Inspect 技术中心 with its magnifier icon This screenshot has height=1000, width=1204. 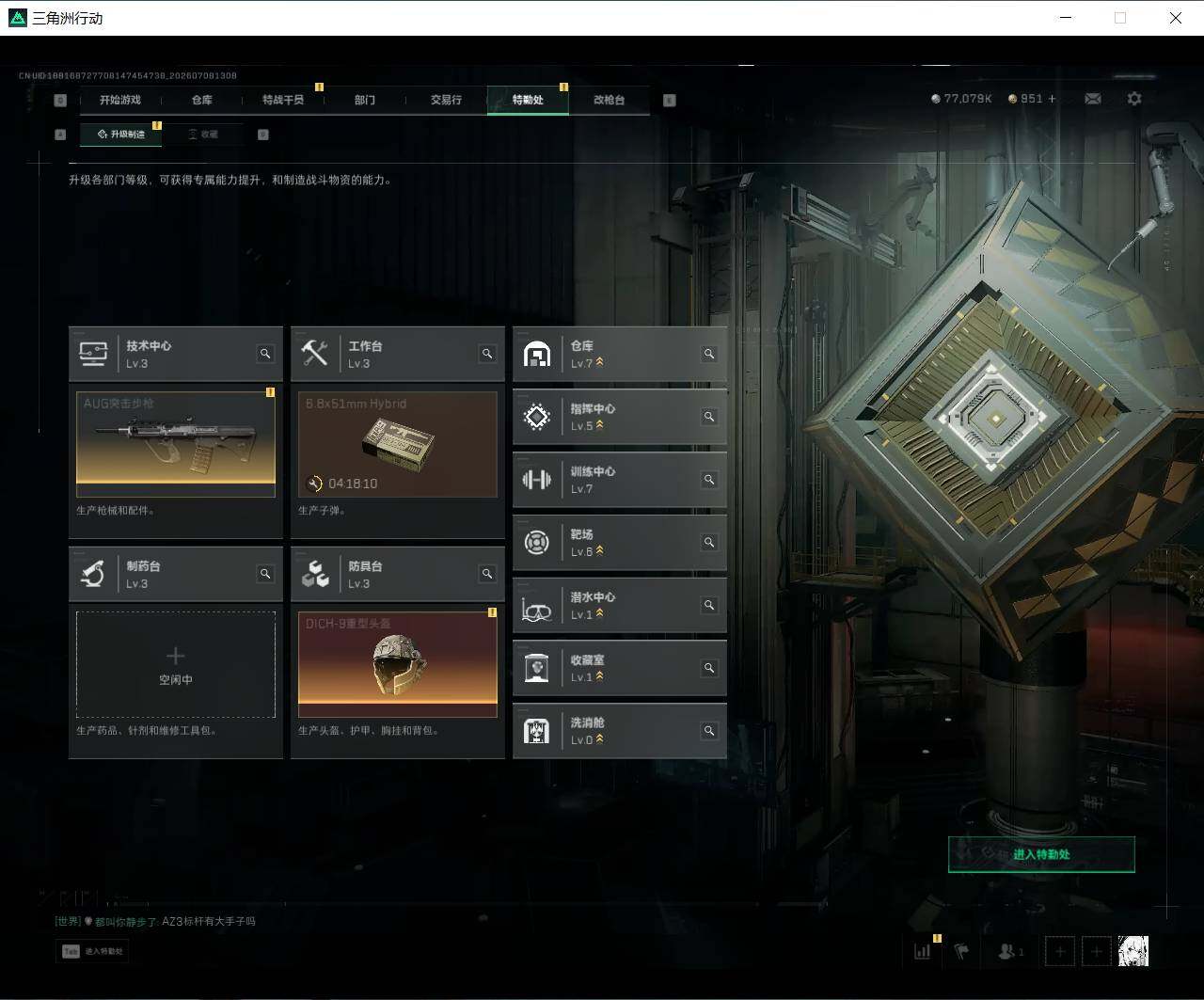click(265, 354)
